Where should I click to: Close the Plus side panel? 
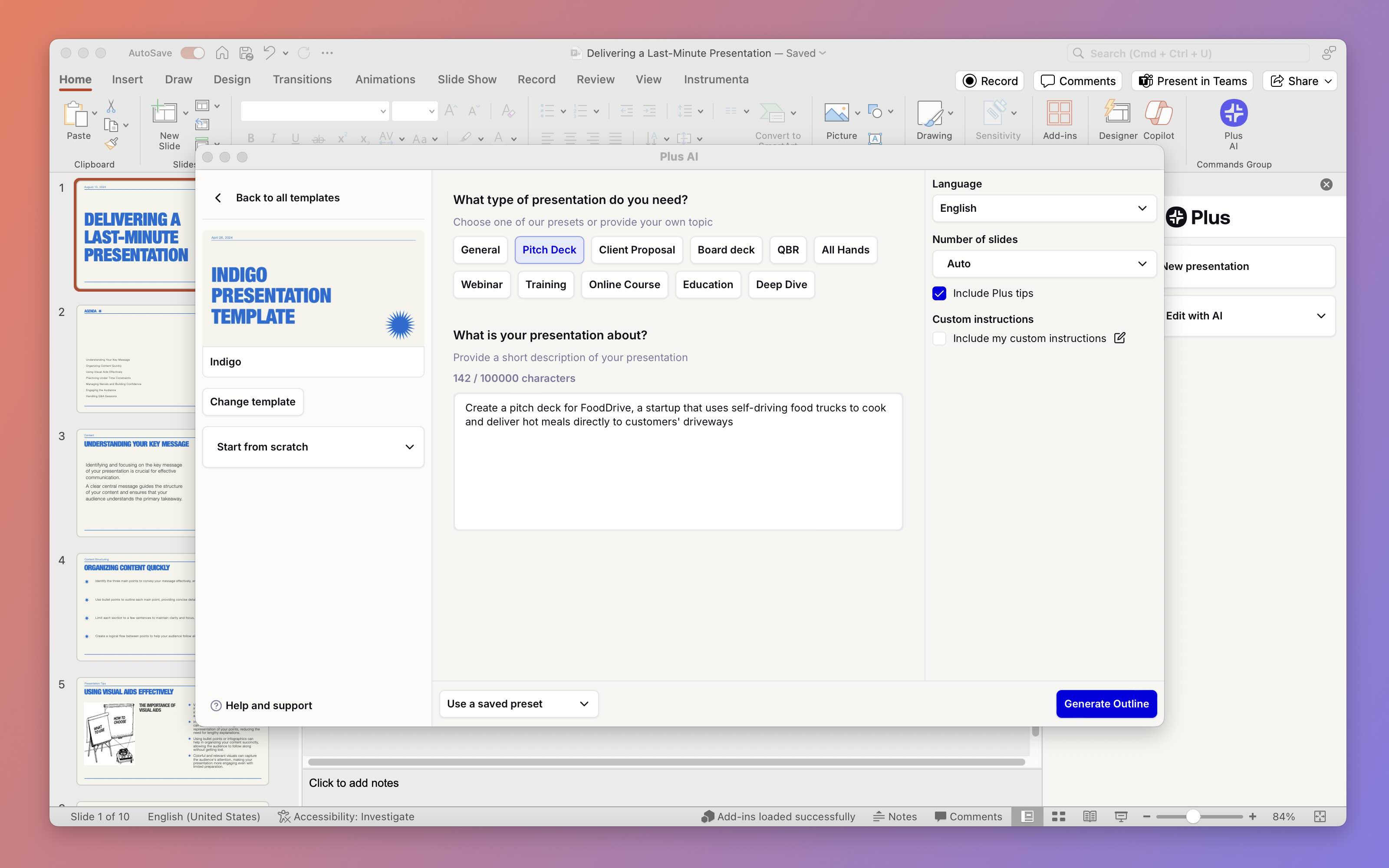click(x=1326, y=184)
